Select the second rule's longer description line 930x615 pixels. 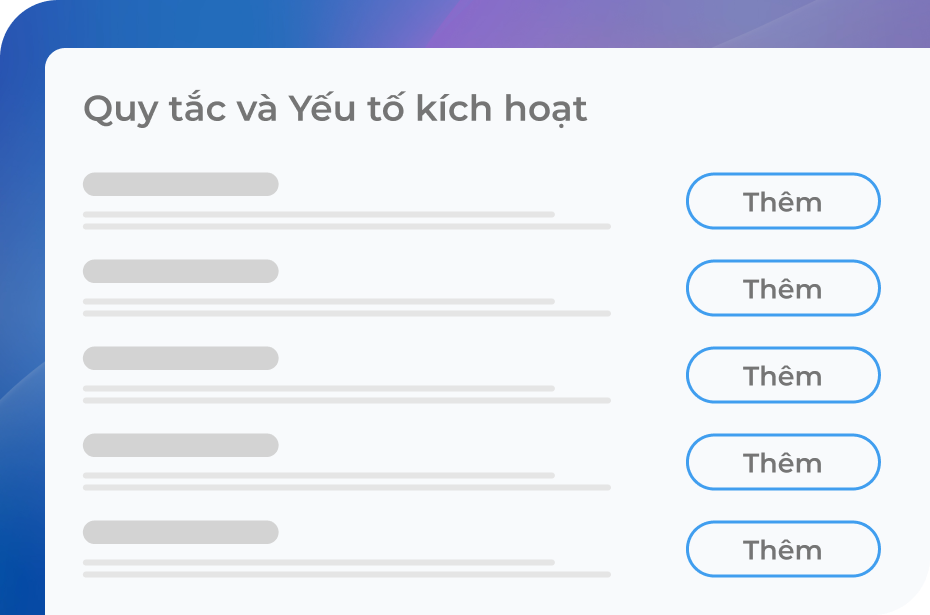[x=346, y=313]
